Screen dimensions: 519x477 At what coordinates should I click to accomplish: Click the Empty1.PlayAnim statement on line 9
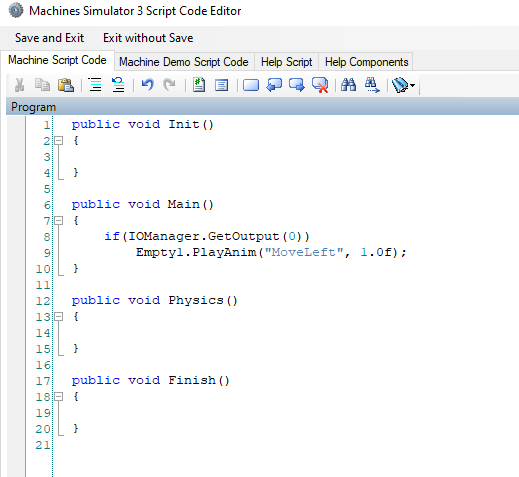click(271, 252)
